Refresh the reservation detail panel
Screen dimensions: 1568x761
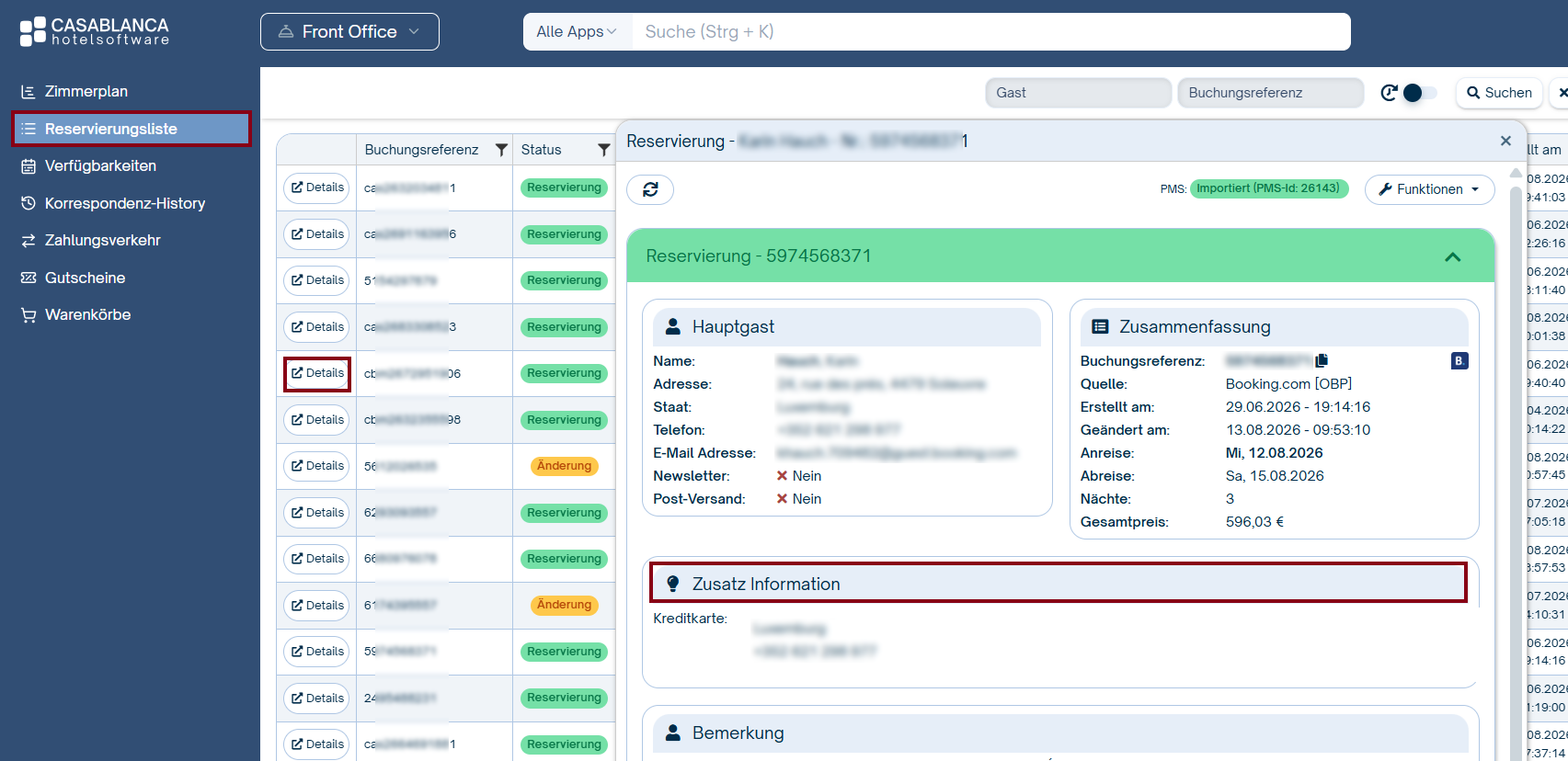(650, 189)
